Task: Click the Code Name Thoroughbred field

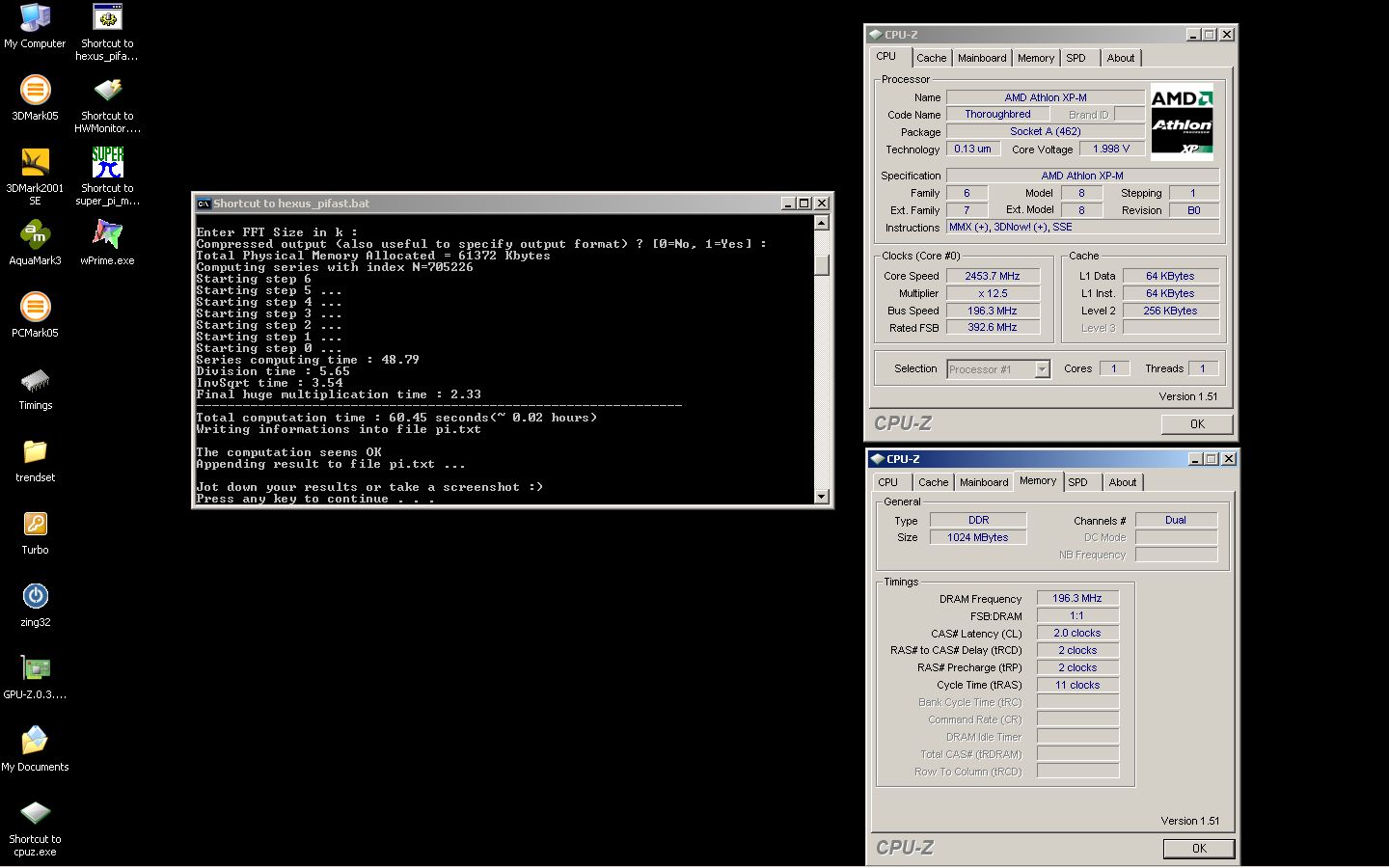Action: tap(997, 114)
